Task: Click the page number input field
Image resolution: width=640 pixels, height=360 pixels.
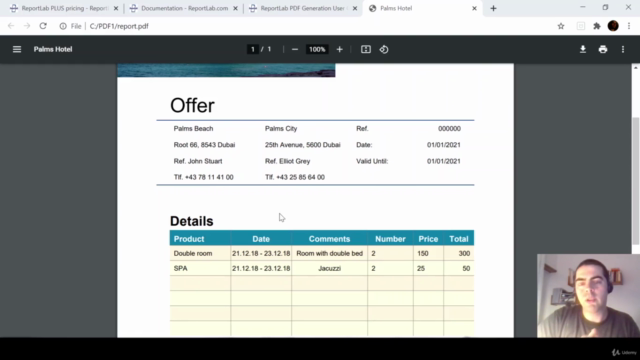Action: [x=253, y=49]
